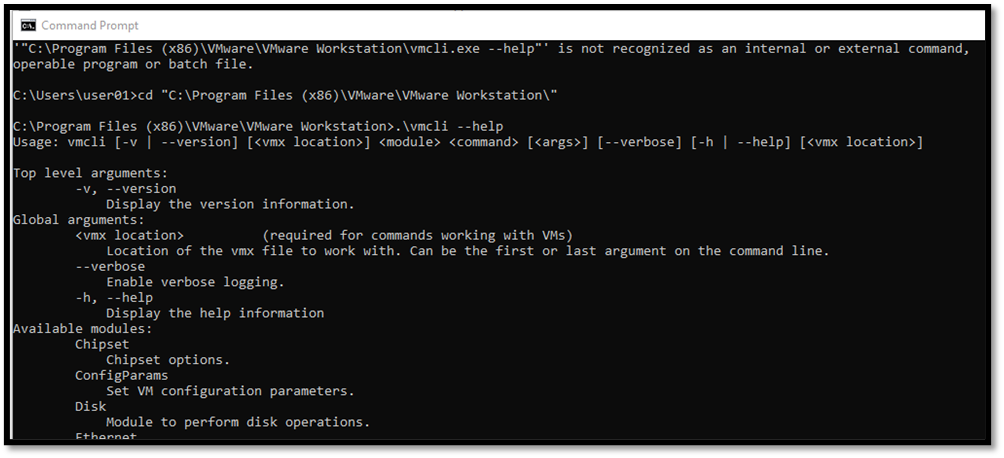Click the 'not recognized' error message line

pos(490,49)
